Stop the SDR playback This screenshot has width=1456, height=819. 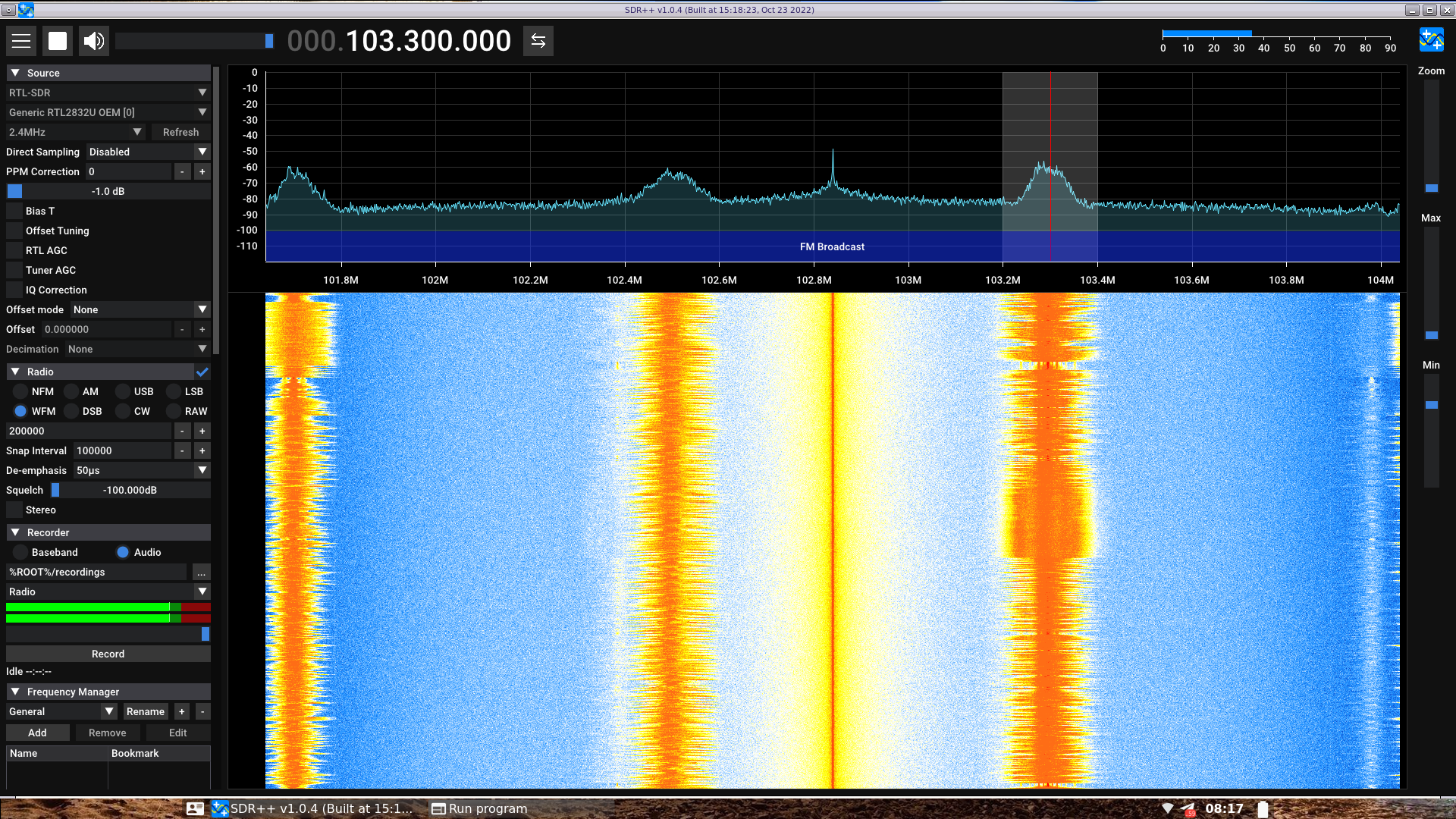(58, 41)
